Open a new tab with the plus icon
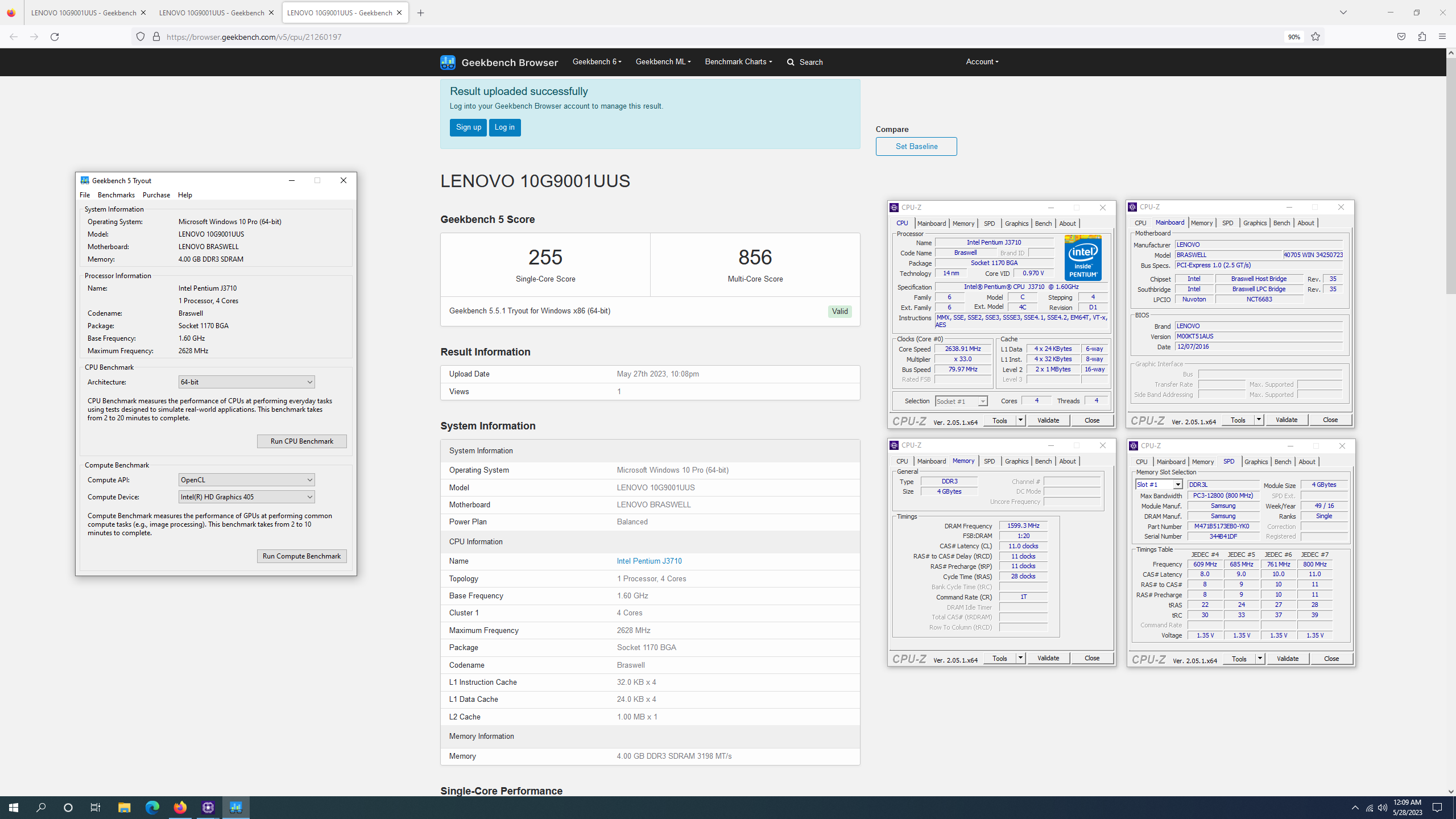This screenshot has width=1456, height=819. point(421,13)
